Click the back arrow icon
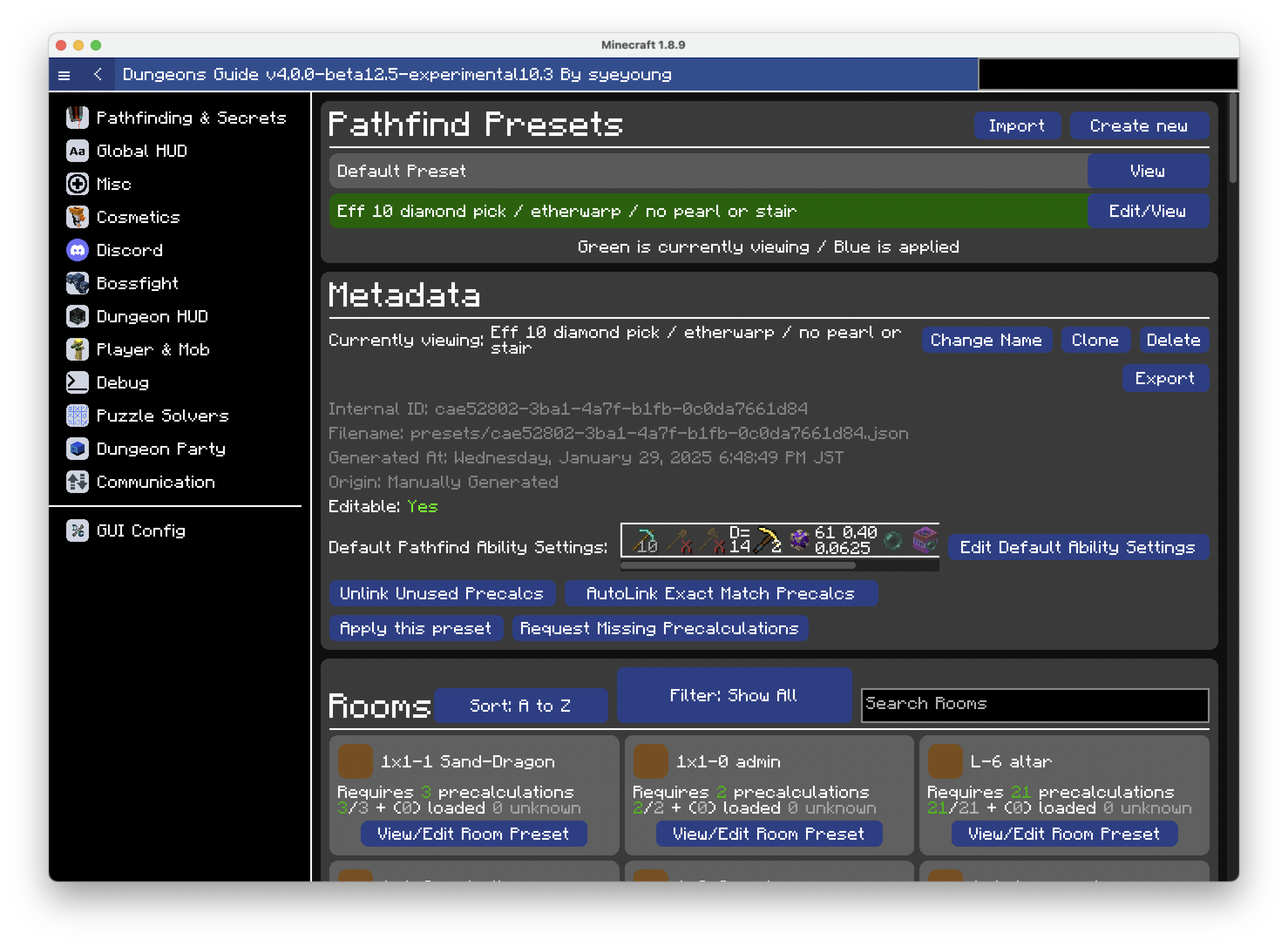 click(98, 74)
